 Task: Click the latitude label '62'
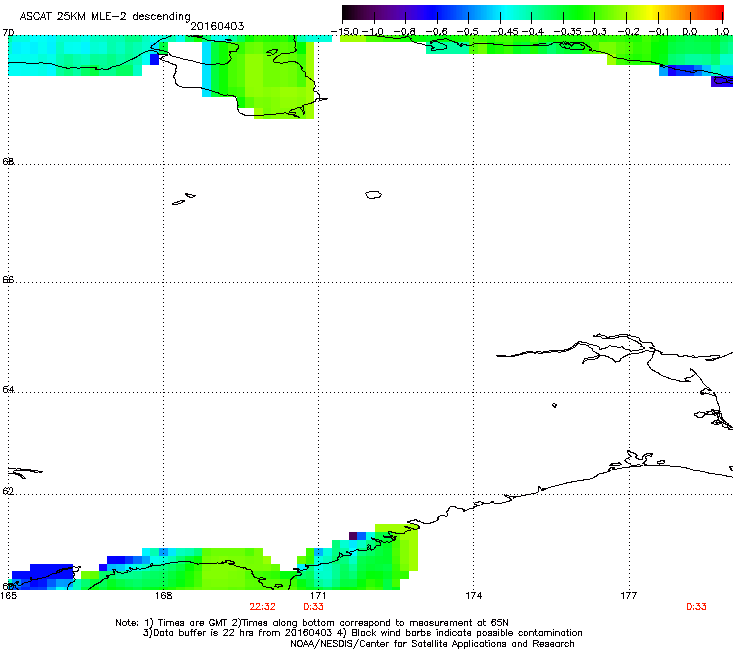(8, 491)
